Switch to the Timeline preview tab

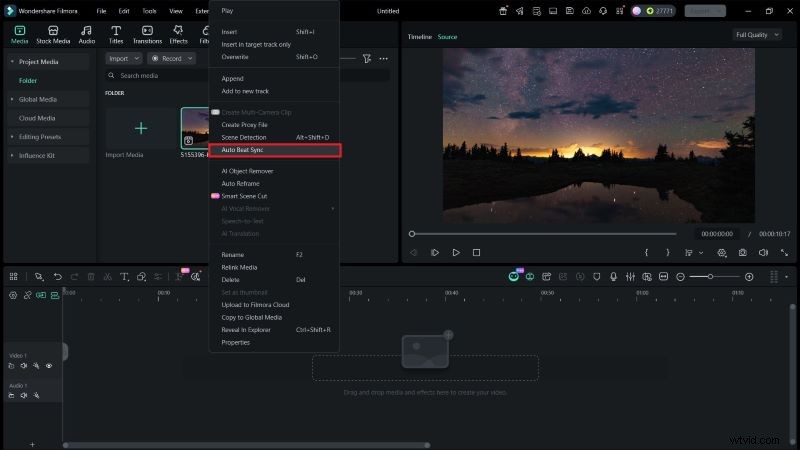(419, 37)
